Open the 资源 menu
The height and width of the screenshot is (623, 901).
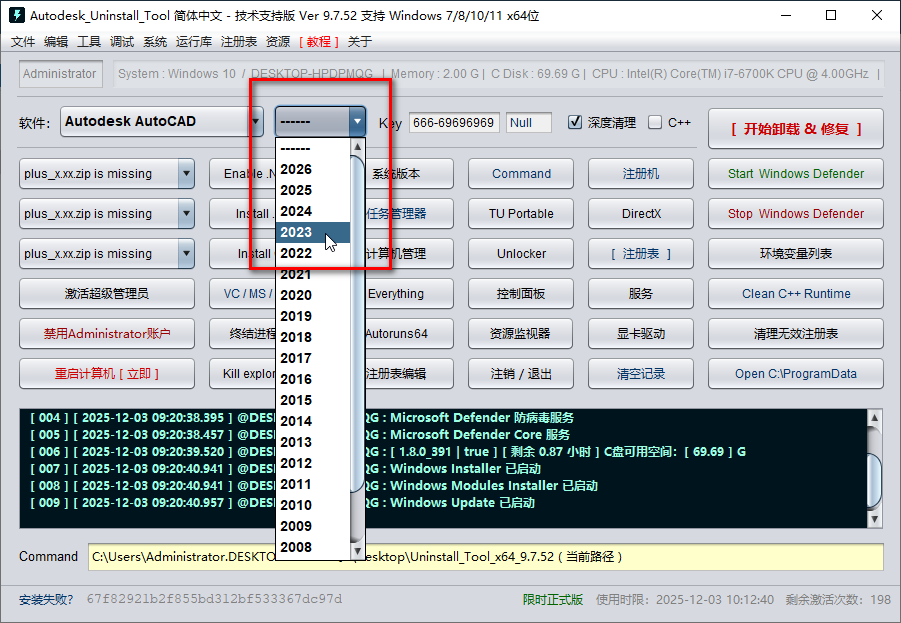[x=278, y=41]
